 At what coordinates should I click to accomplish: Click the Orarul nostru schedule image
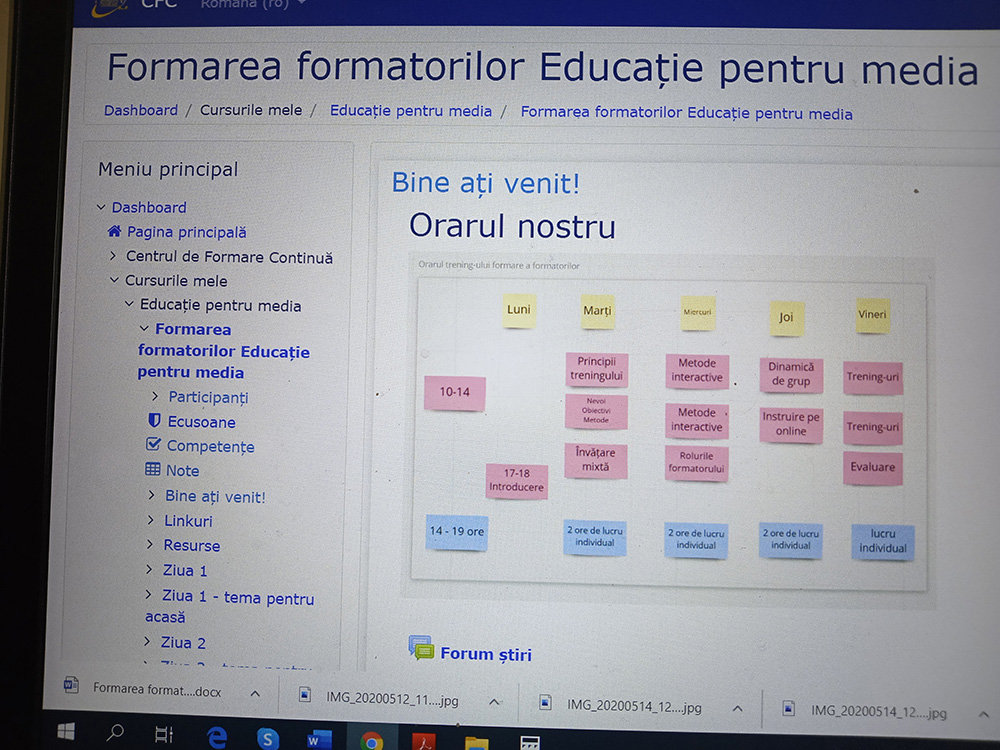pyautogui.click(x=668, y=430)
